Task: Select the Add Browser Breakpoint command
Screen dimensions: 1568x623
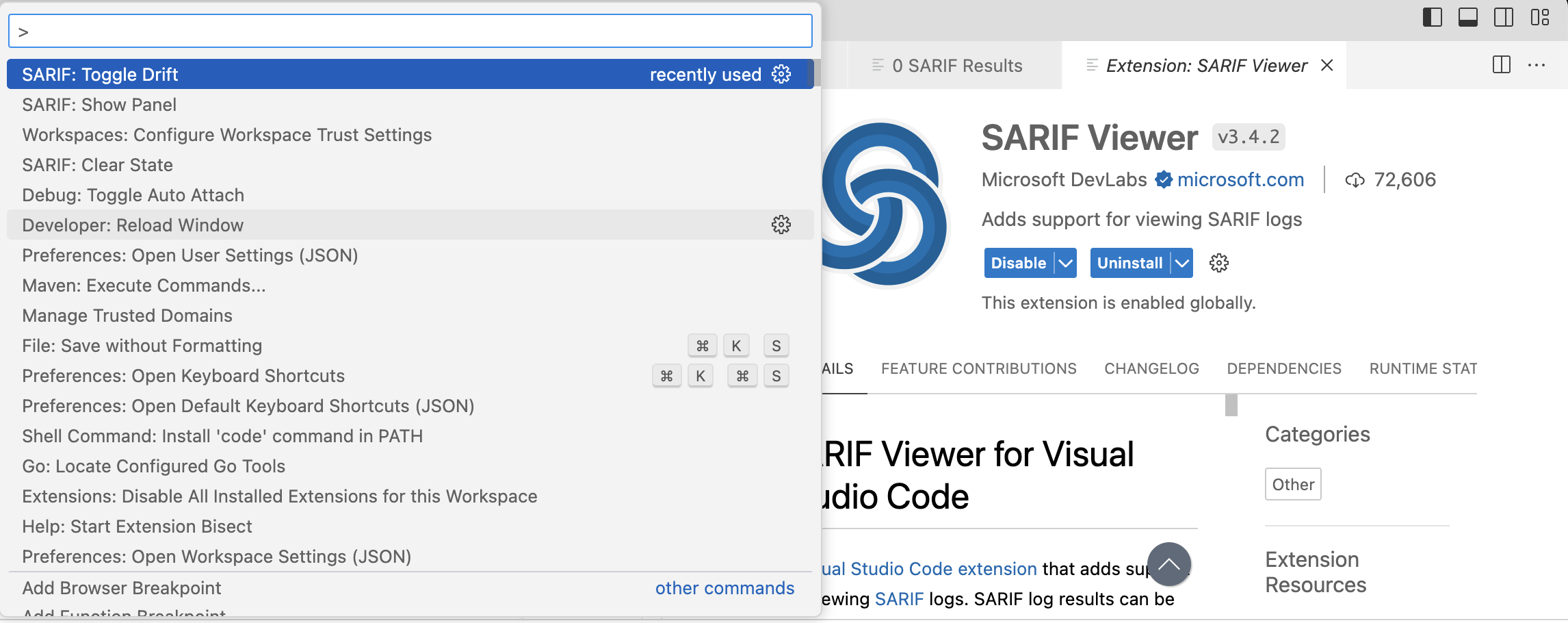Action: 410,587
